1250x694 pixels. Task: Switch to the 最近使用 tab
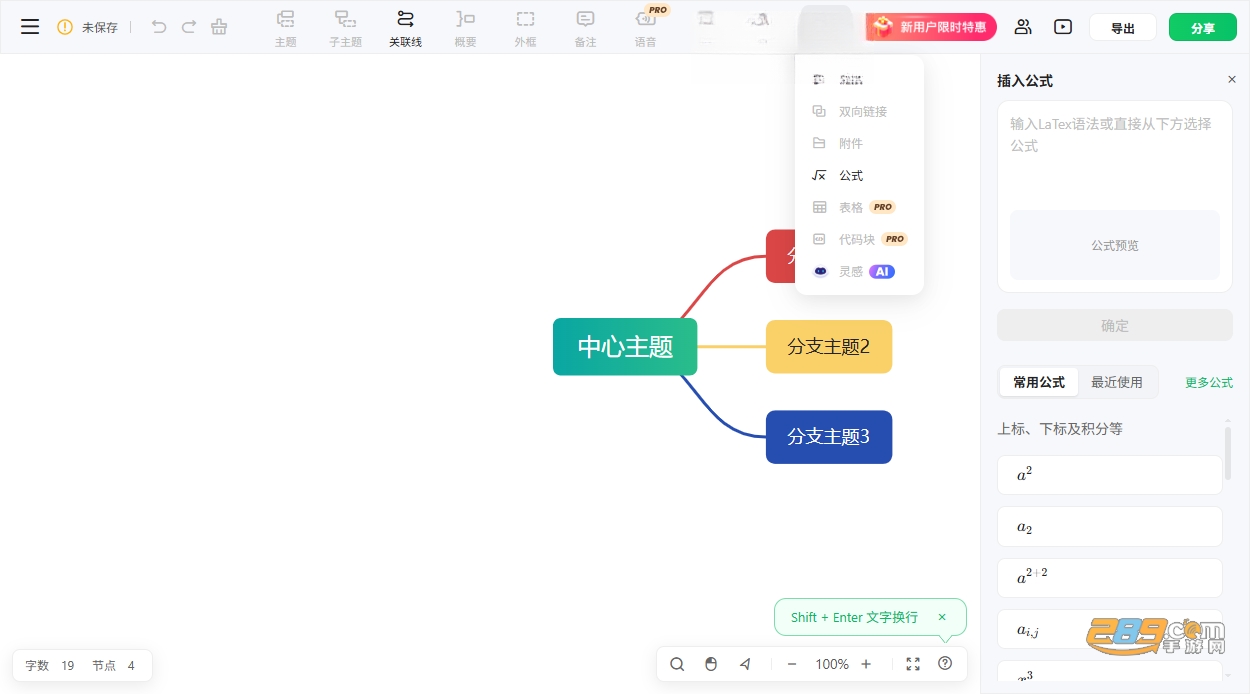tap(1117, 382)
